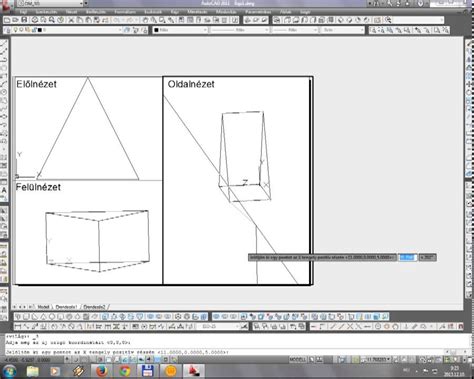Image resolution: width=474 pixels, height=379 pixels.
Task: Click the second dynamic input value field
Action: coord(427,257)
